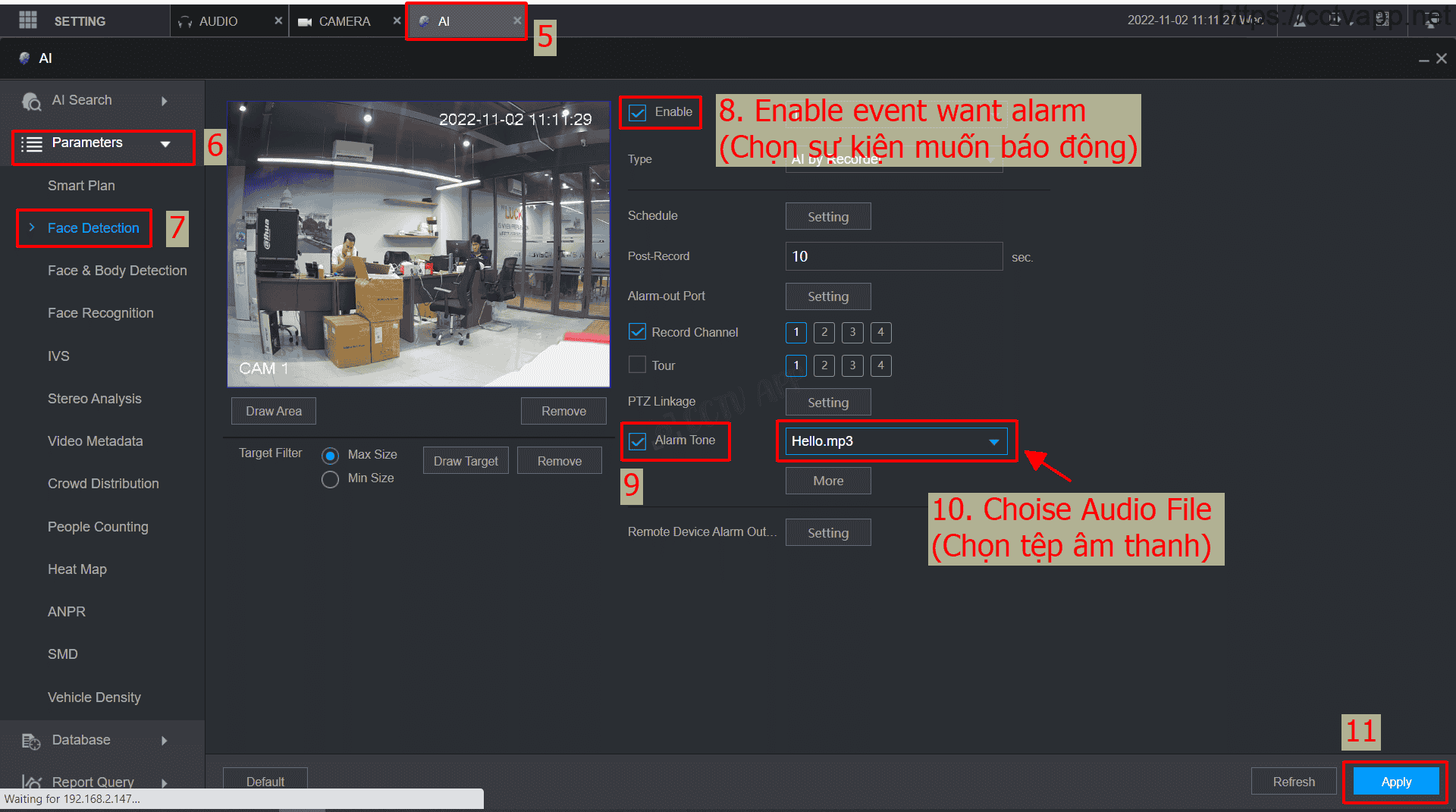The width and height of the screenshot is (1456, 812).
Task: Click the AI Search magnifier icon
Action: 31,101
